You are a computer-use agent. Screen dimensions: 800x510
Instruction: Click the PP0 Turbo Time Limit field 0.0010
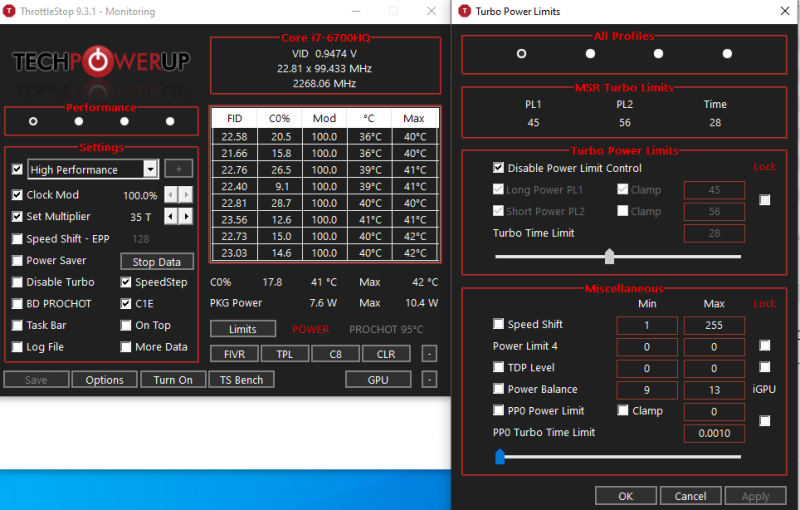[x=714, y=433]
